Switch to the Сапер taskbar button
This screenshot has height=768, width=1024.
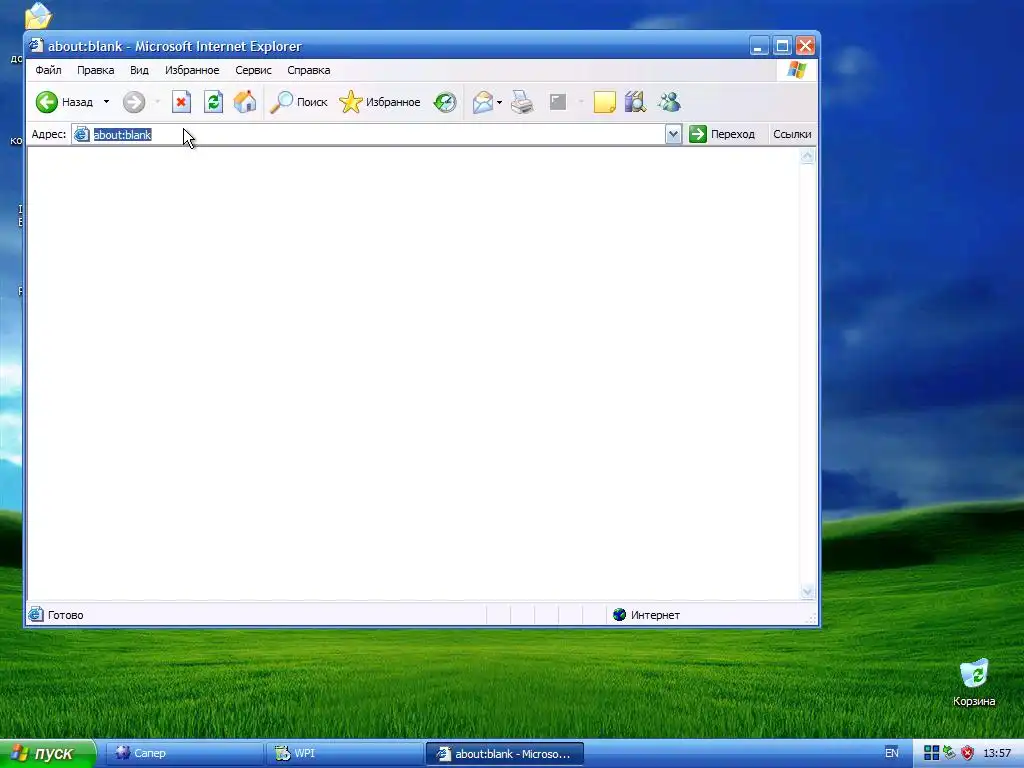tap(184, 753)
